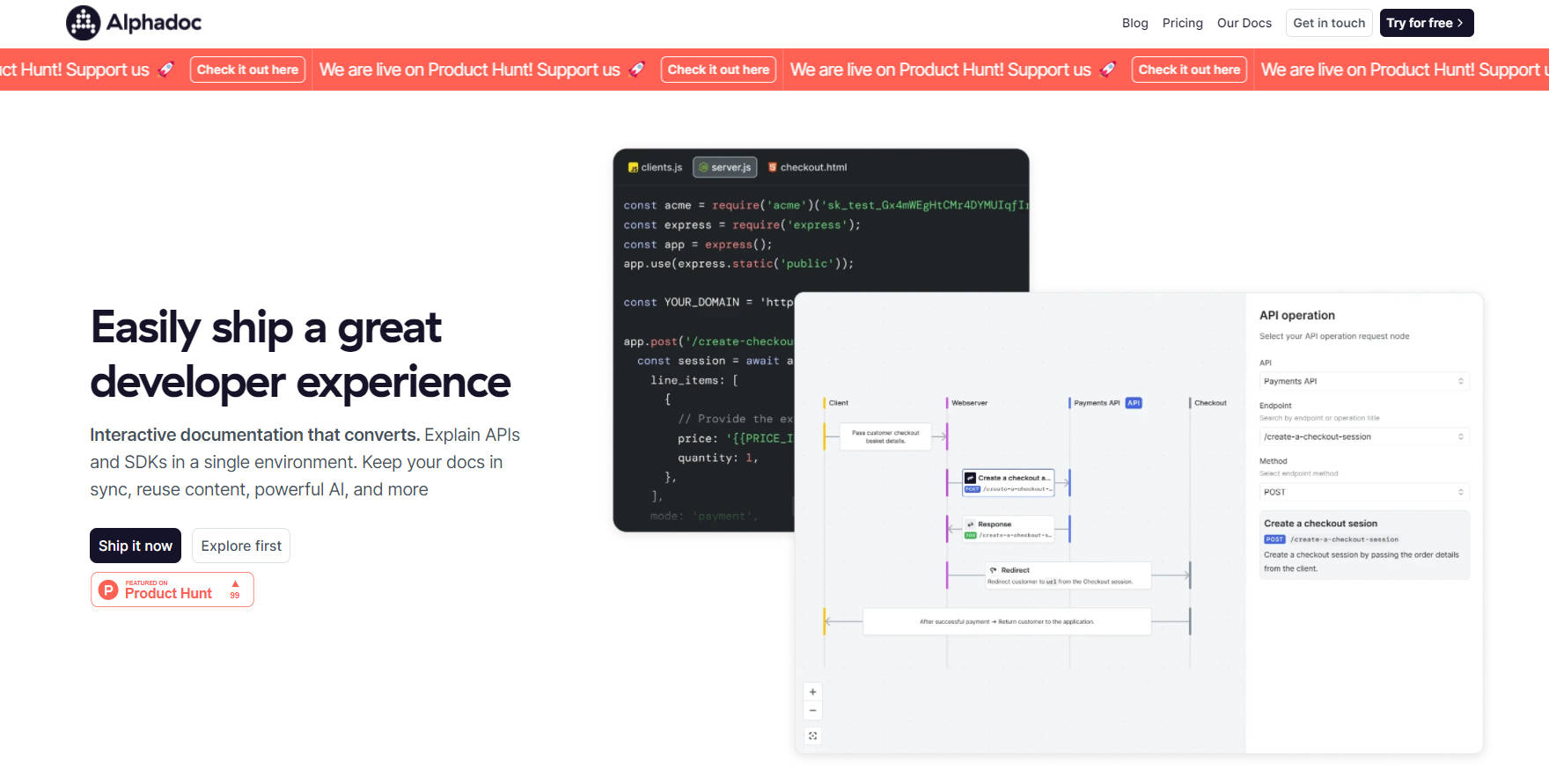Click the Alphadoc logo icon

(x=84, y=23)
